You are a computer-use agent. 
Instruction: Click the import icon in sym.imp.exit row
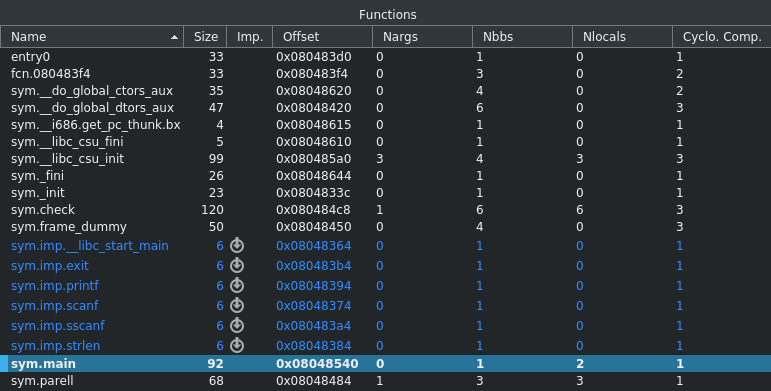237,265
